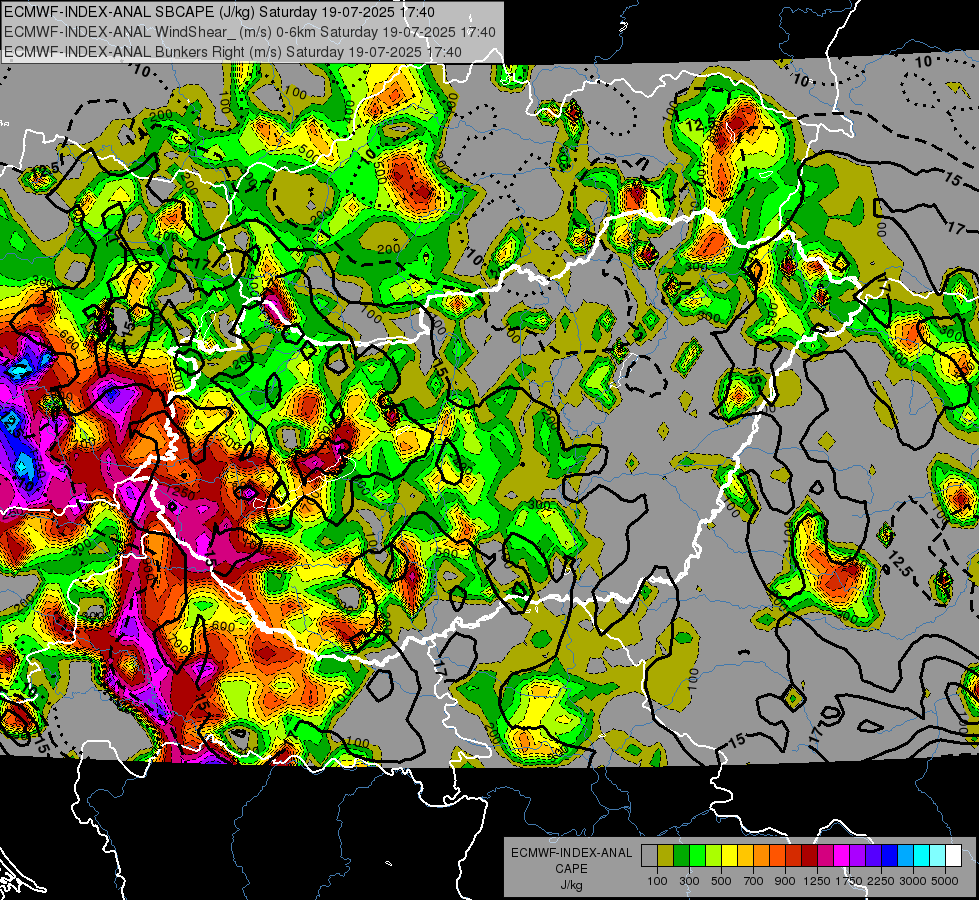Click the legend title ECMWF-INDEX-ANAL

coord(572,853)
